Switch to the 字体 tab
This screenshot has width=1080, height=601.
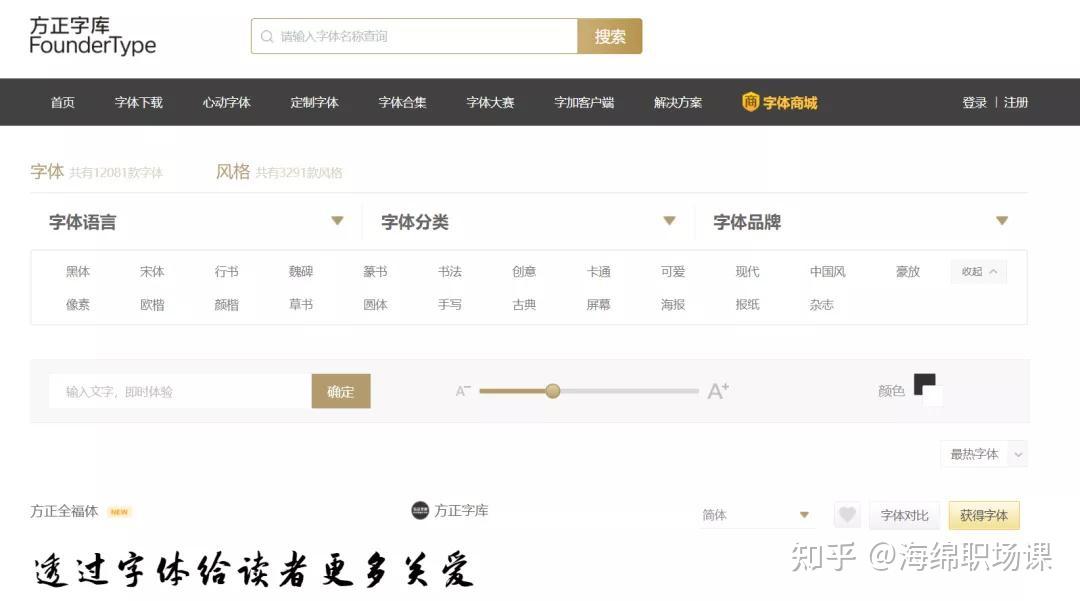pyautogui.click(x=47, y=171)
